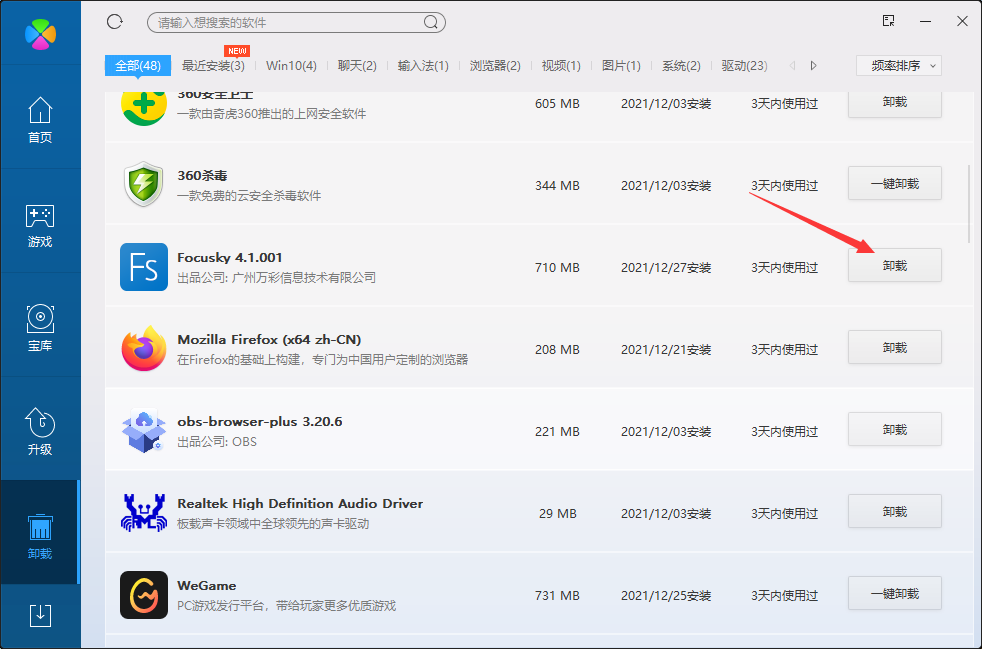Switch to the 视频(1) tab
This screenshot has width=982, height=649.
click(x=561, y=66)
